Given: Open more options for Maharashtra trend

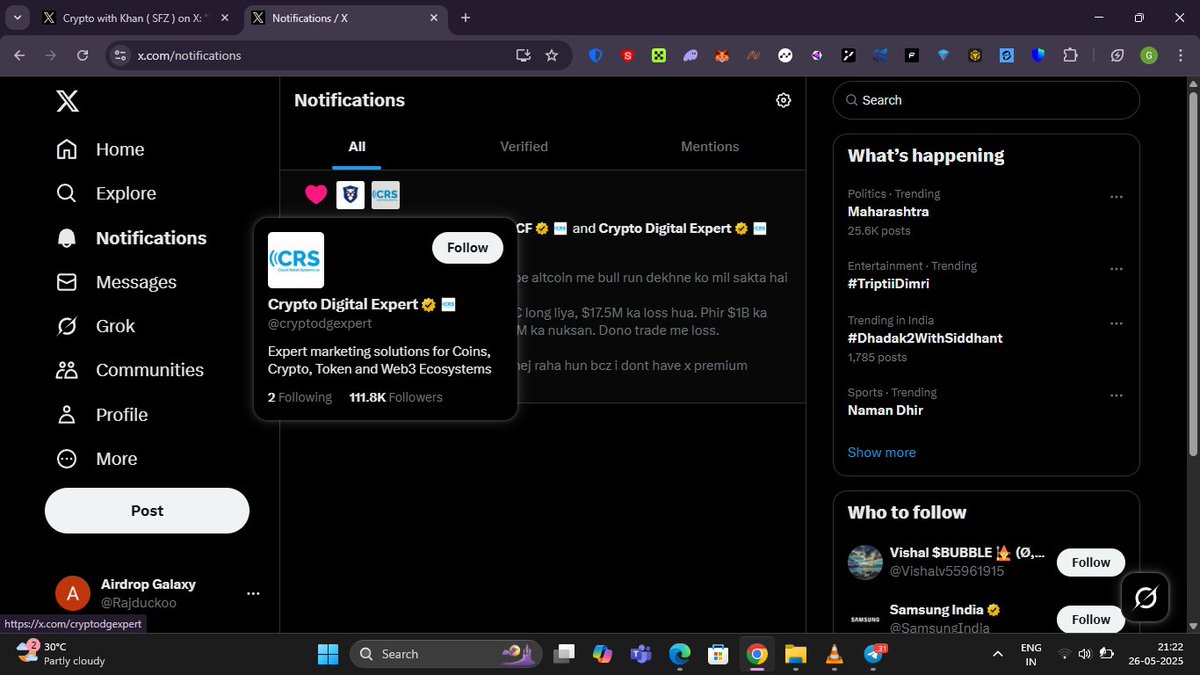Looking at the screenshot, I should [1117, 197].
